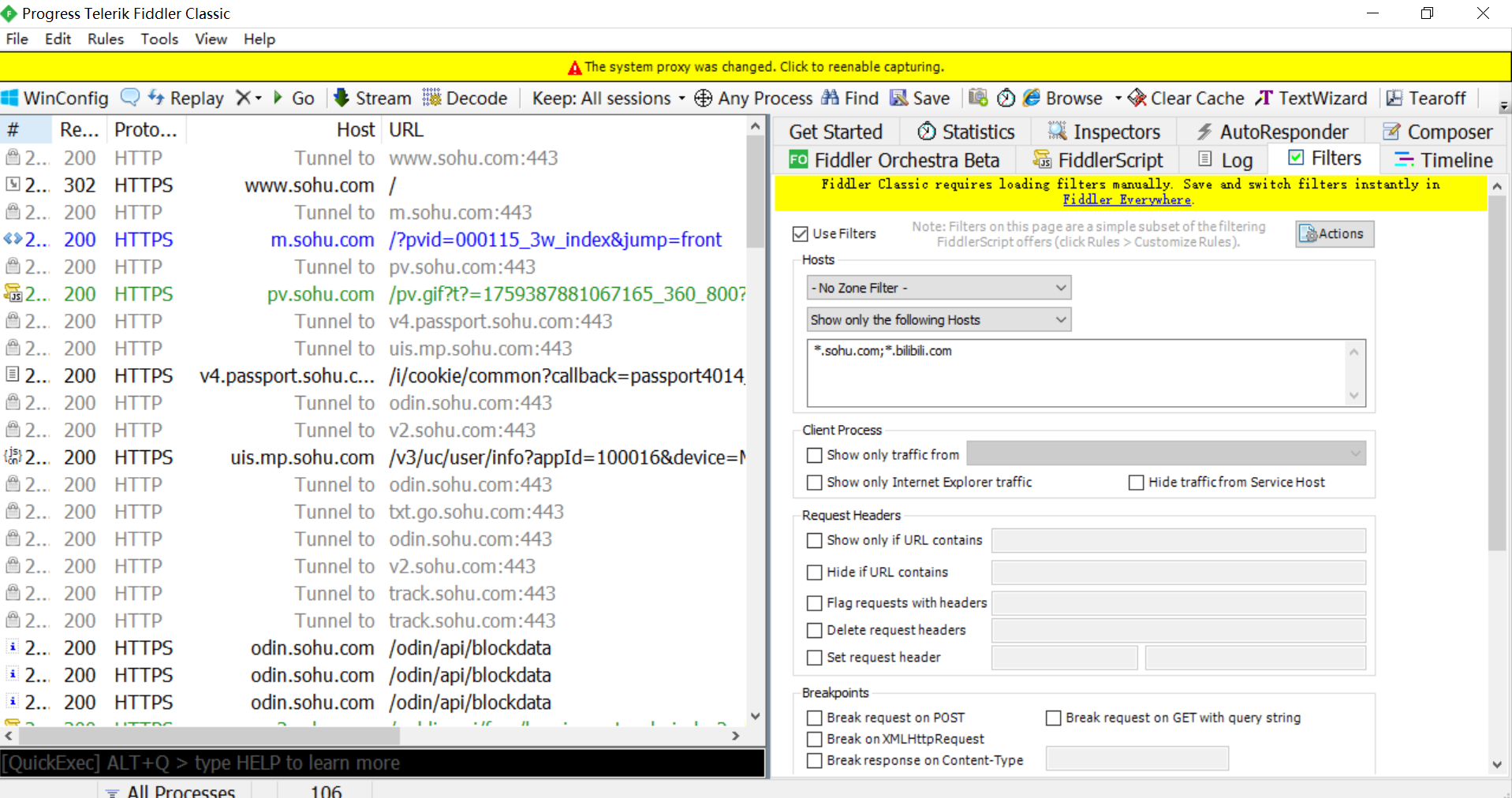Open the process selection dropdown
Image resolution: width=1512 pixels, height=798 pixels.
click(x=1167, y=454)
